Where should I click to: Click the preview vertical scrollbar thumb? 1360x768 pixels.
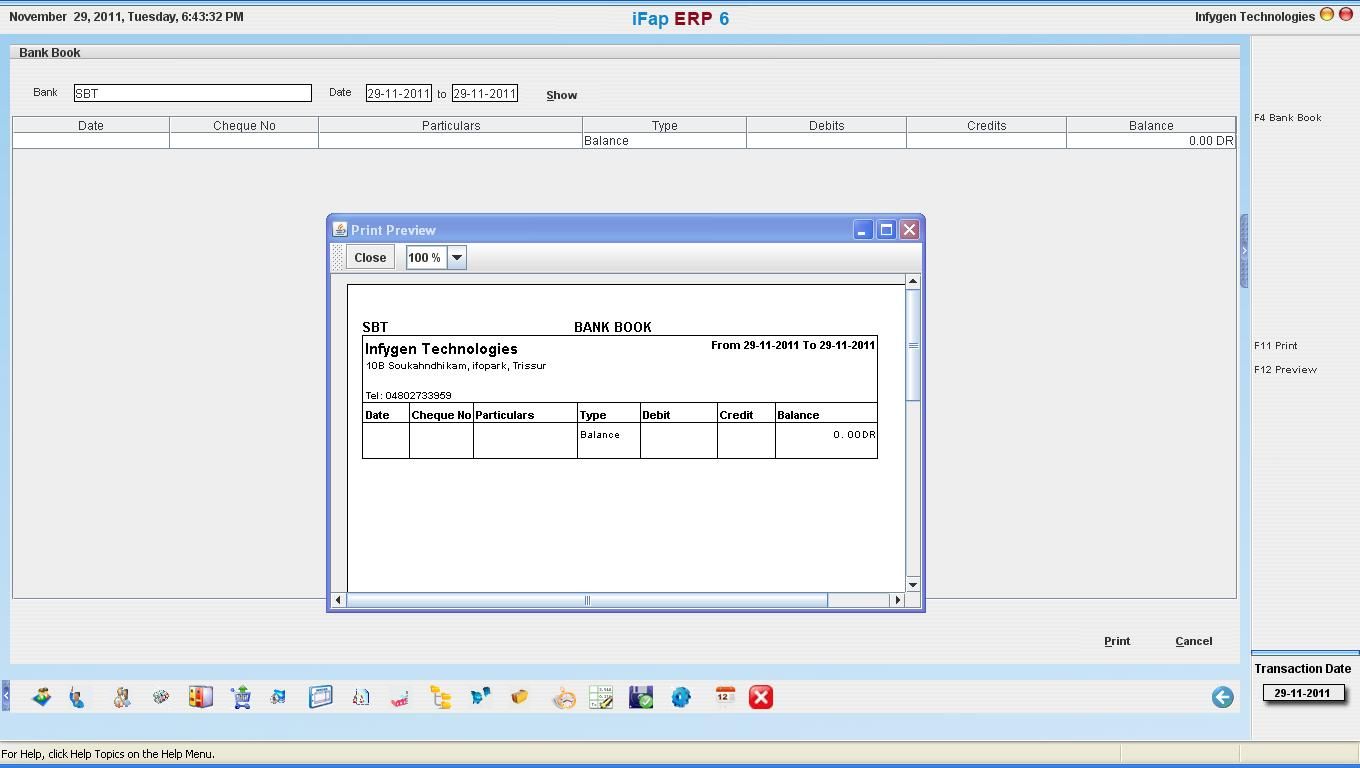(912, 346)
